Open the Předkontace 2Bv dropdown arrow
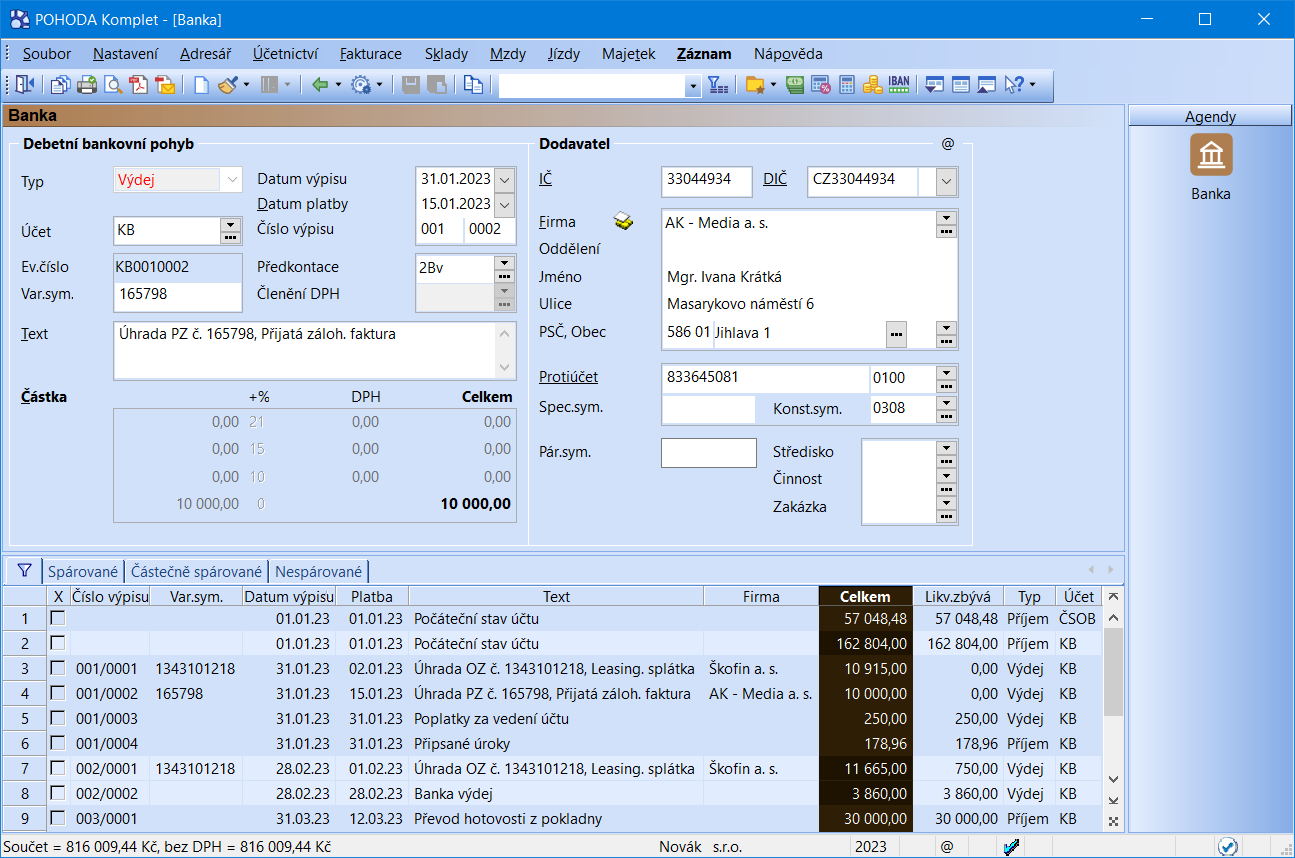 [504, 262]
